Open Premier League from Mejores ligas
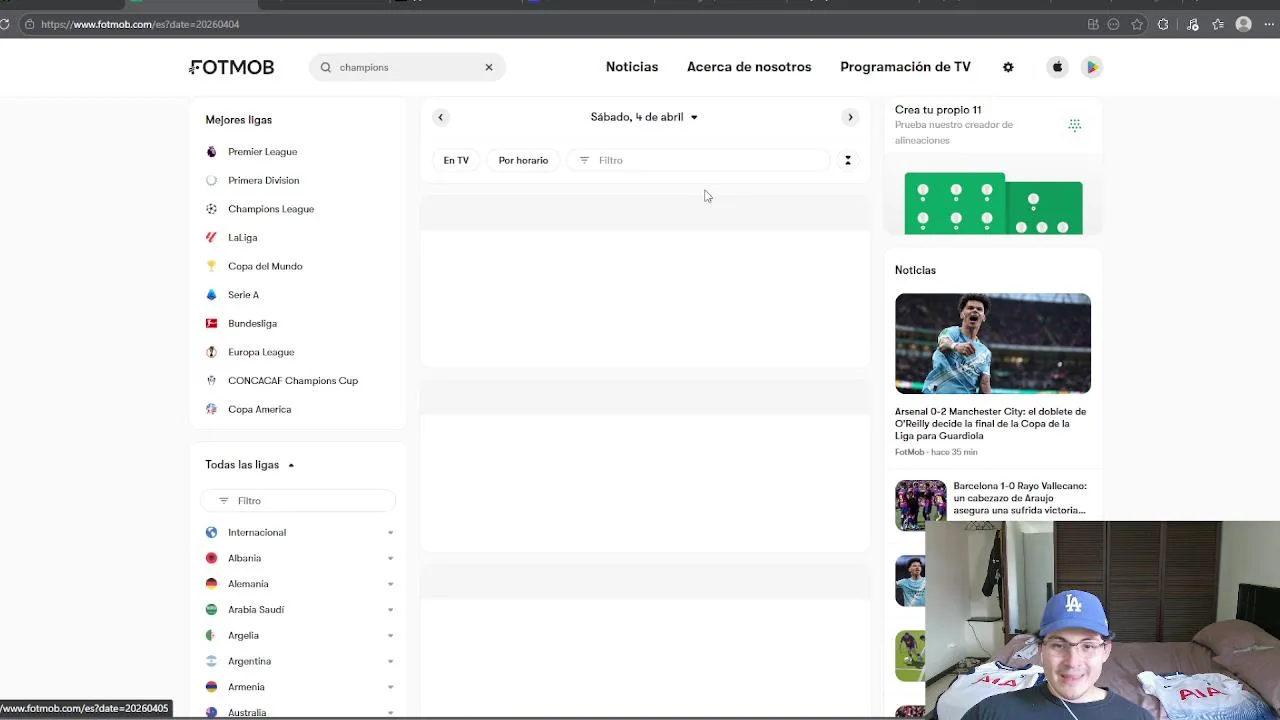This screenshot has width=1280, height=720. (x=262, y=152)
